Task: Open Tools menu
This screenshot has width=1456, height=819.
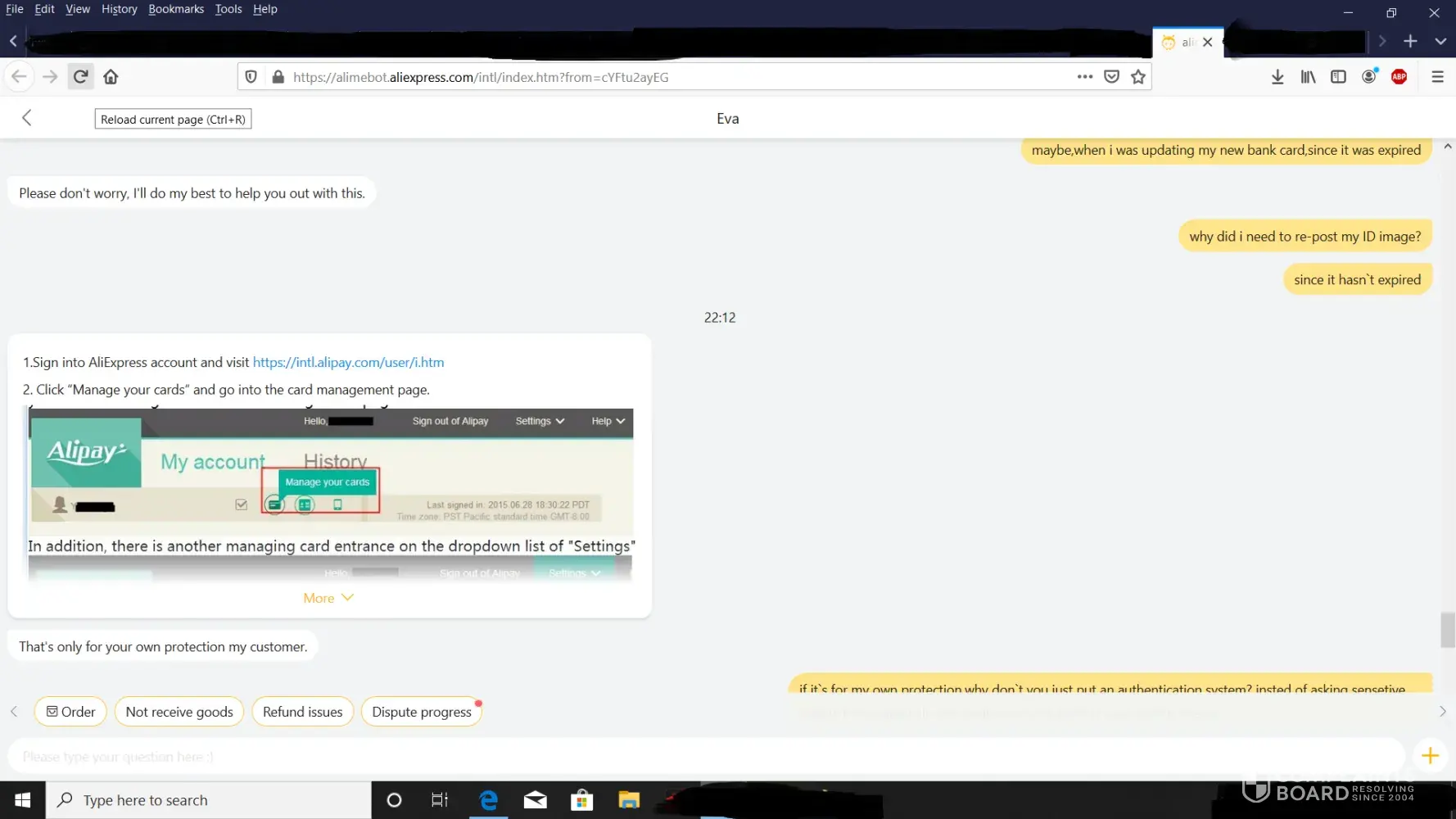Action: pos(228,9)
